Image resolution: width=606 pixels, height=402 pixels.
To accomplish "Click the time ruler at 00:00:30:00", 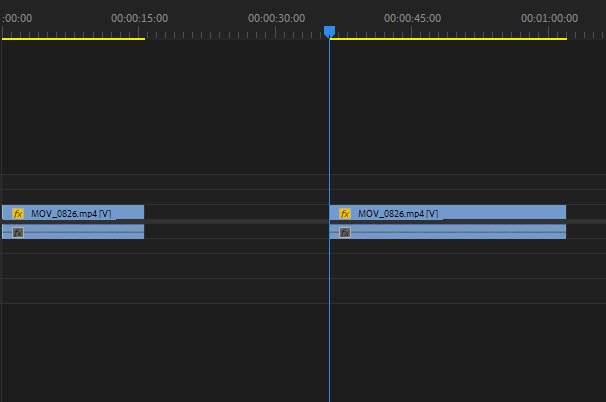I will tap(276, 18).
